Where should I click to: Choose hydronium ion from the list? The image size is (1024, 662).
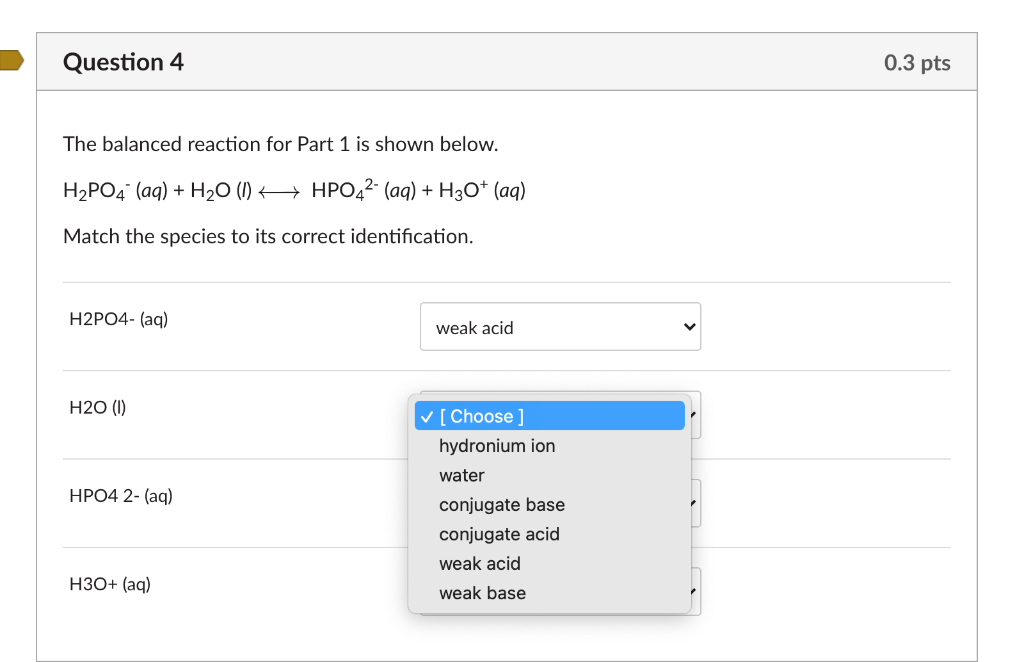[x=549, y=446]
